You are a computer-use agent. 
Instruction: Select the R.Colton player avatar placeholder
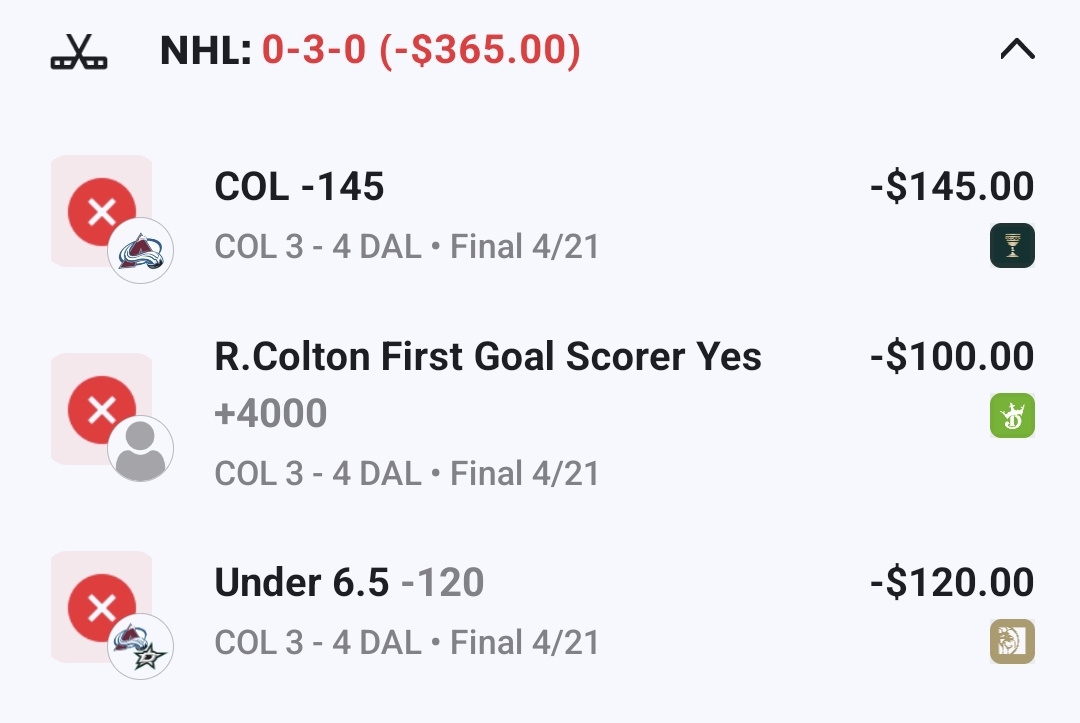[141, 449]
